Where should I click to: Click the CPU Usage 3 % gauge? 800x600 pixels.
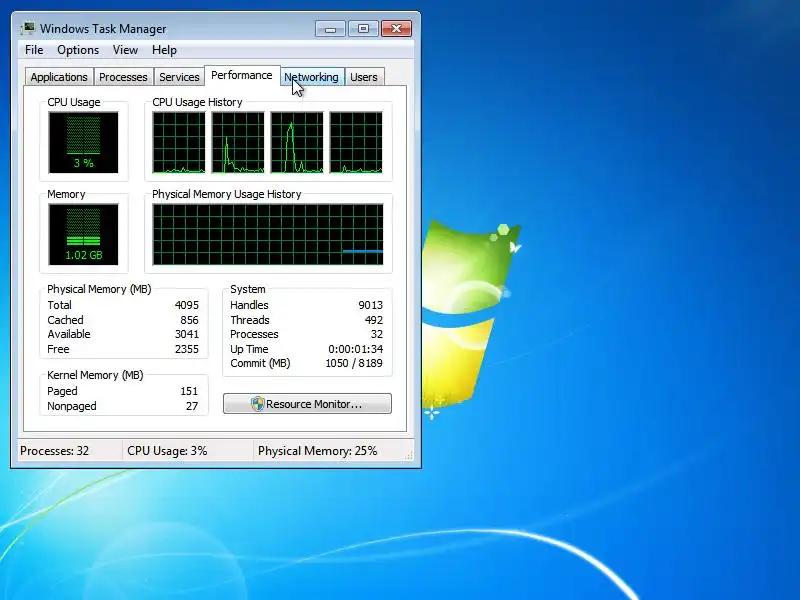click(83, 142)
